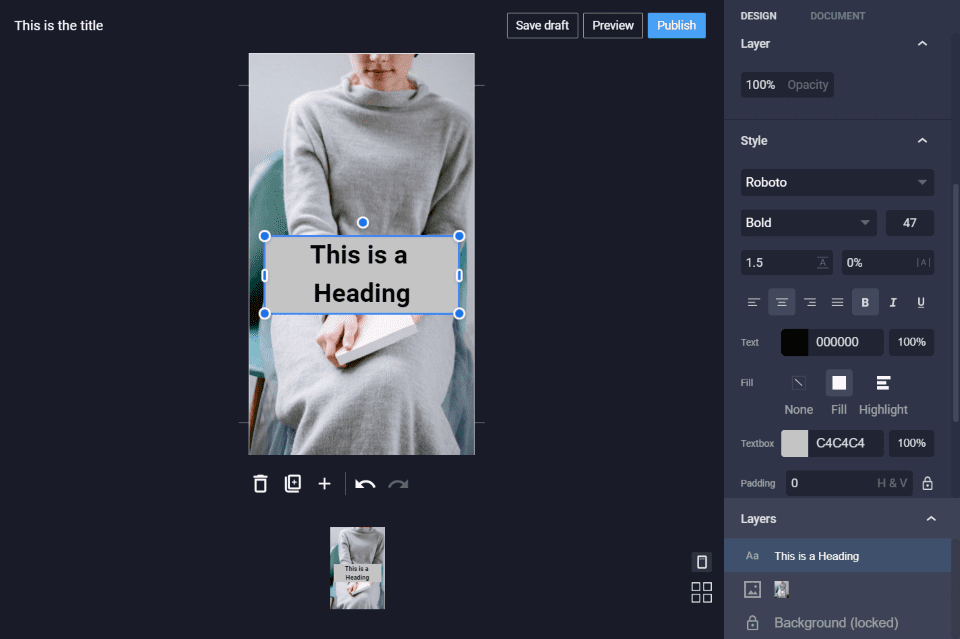This screenshot has height=639, width=960.
Task: Click the Publish button
Action: click(676, 25)
